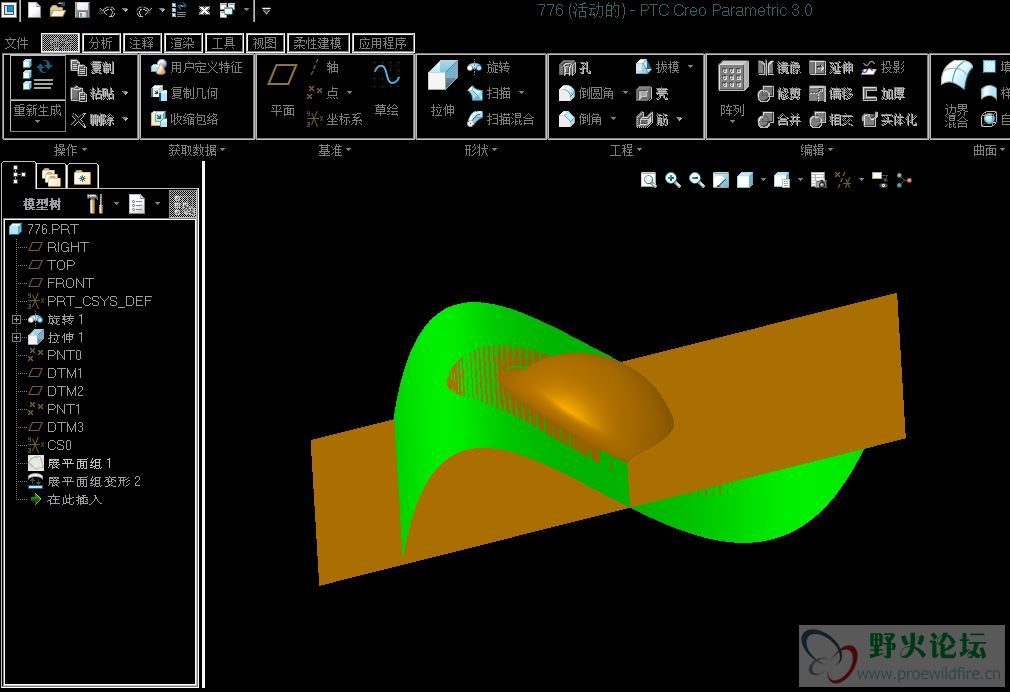
Task: Click the refit zoom icon in graphics toolbar
Action: pos(649,180)
